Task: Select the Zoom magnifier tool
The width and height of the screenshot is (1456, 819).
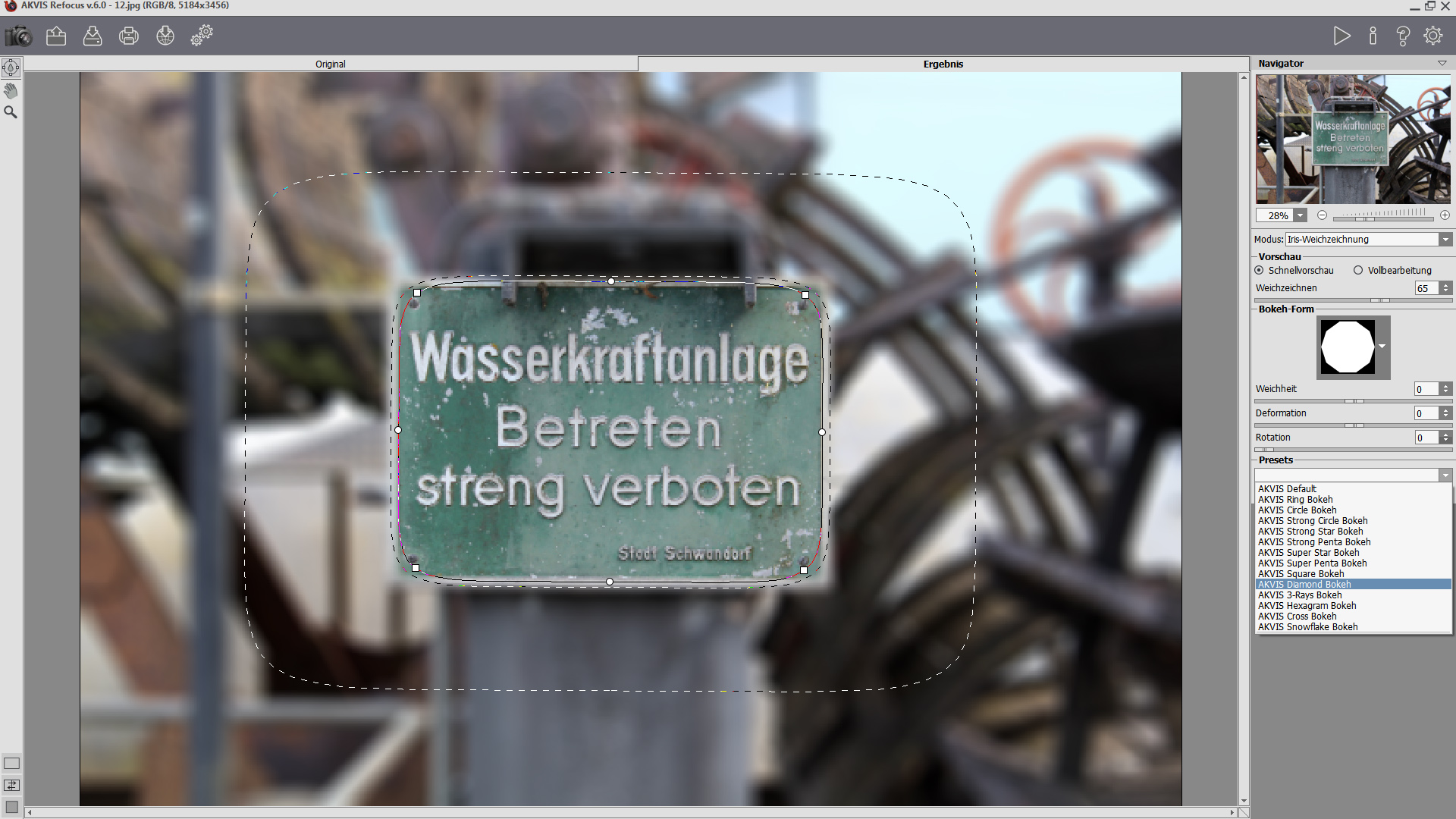Action: (x=11, y=112)
